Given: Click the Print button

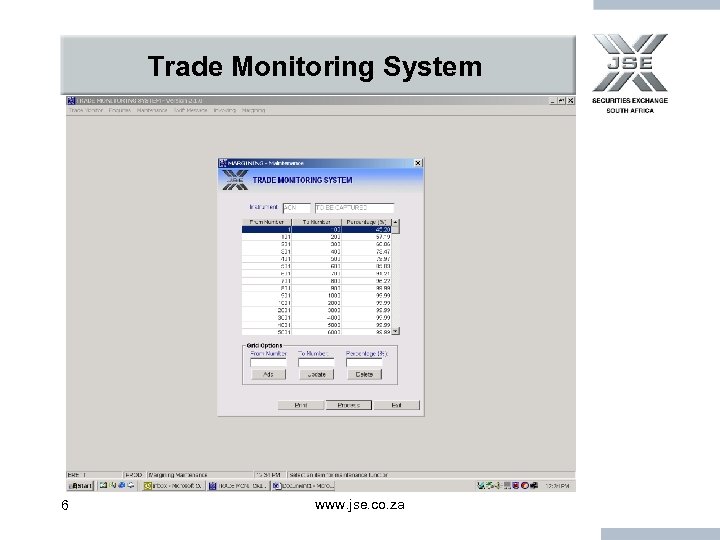Looking at the screenshot, I should [301, 405].
